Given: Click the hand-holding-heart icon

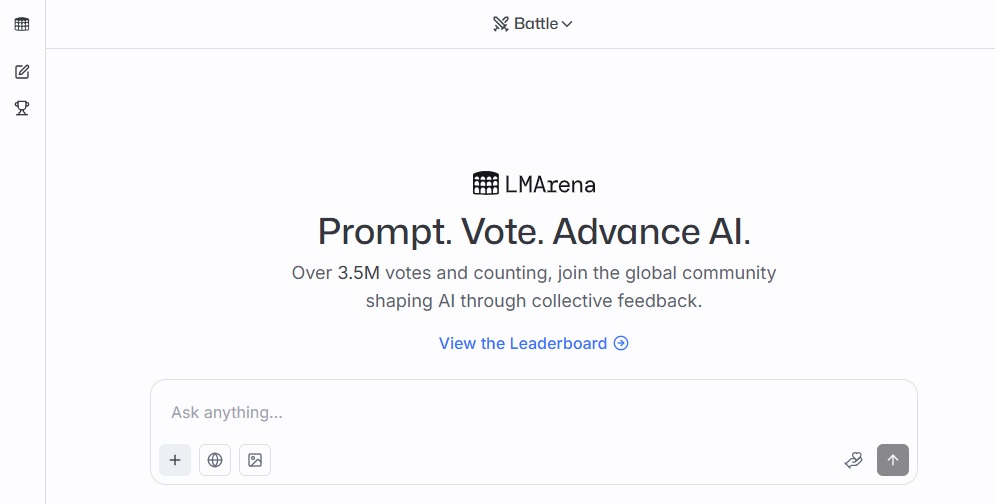Looking at the screenshot, I should pos(853,460).
